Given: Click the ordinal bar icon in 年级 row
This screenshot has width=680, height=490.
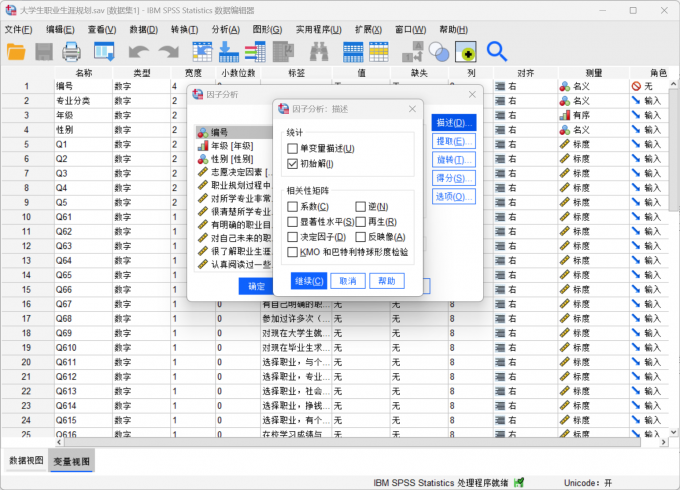Looking at the screenshot, I should 566,115.
